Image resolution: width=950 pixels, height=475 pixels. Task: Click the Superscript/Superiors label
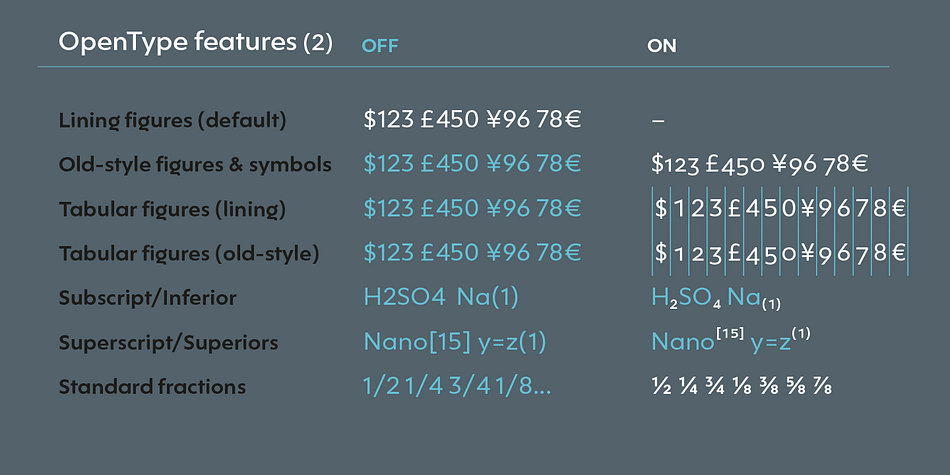168,343
